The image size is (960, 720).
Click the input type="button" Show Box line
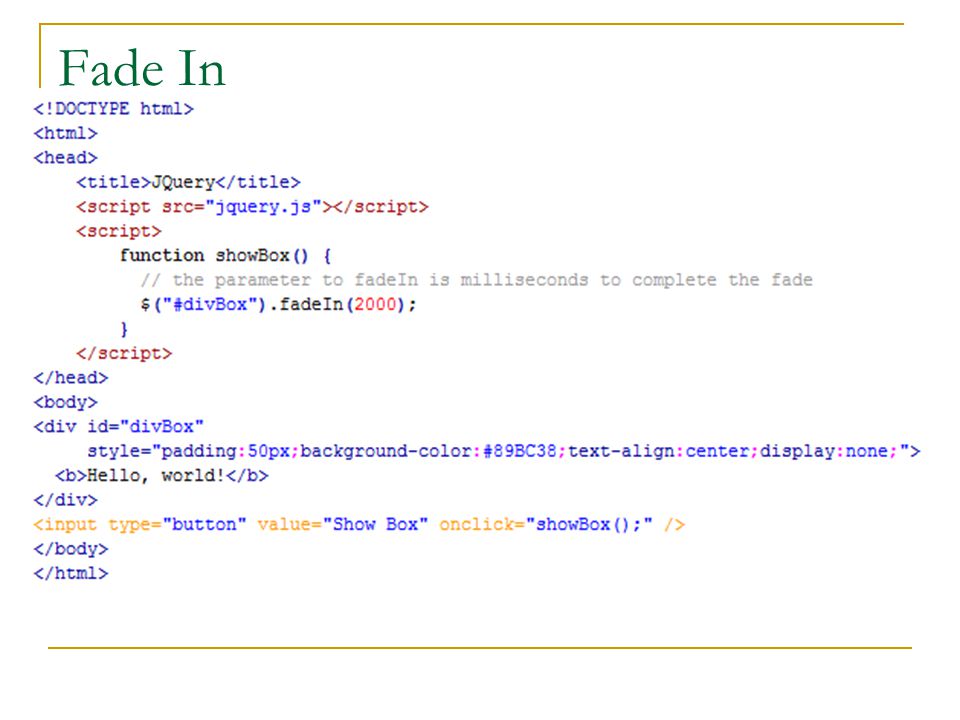[359, 525]
